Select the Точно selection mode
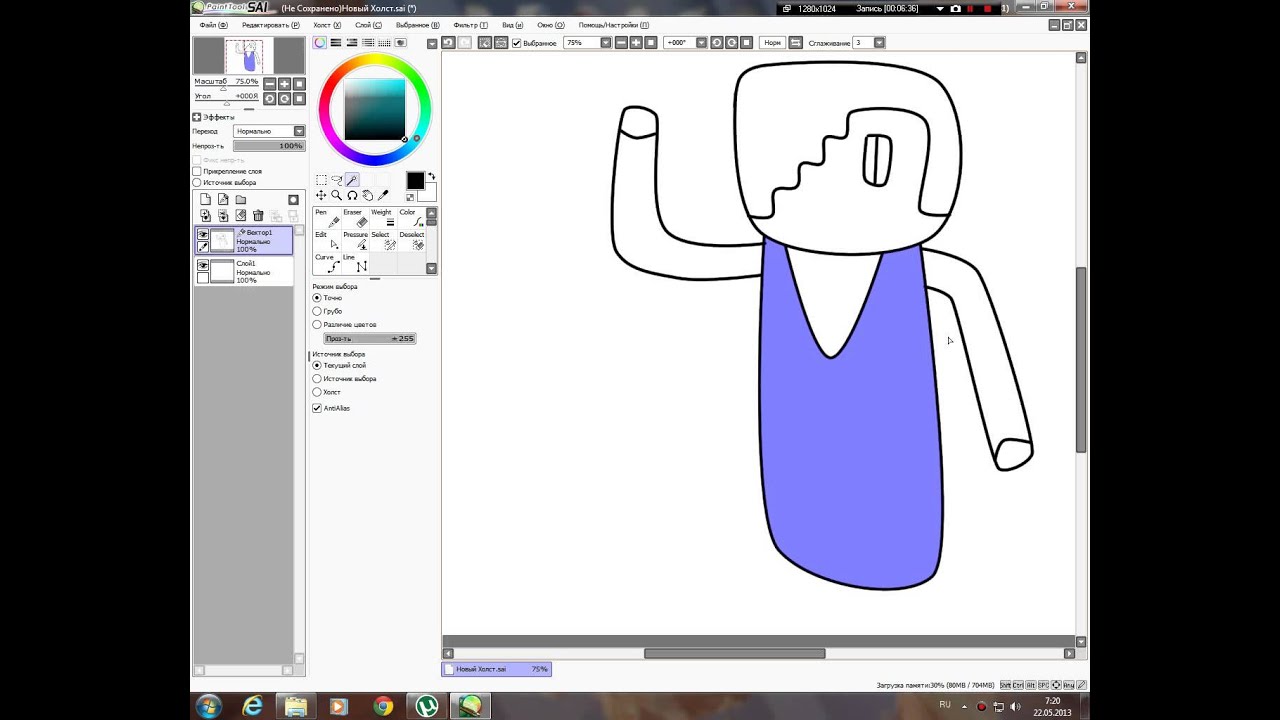Viewport: 1280px width, 720px height. click(317, 298)
